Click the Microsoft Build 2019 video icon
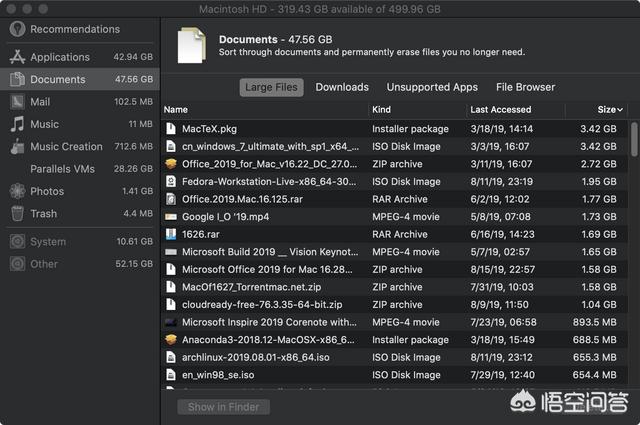This screenshot has width=640, height=425. click(x=171, y=252)
